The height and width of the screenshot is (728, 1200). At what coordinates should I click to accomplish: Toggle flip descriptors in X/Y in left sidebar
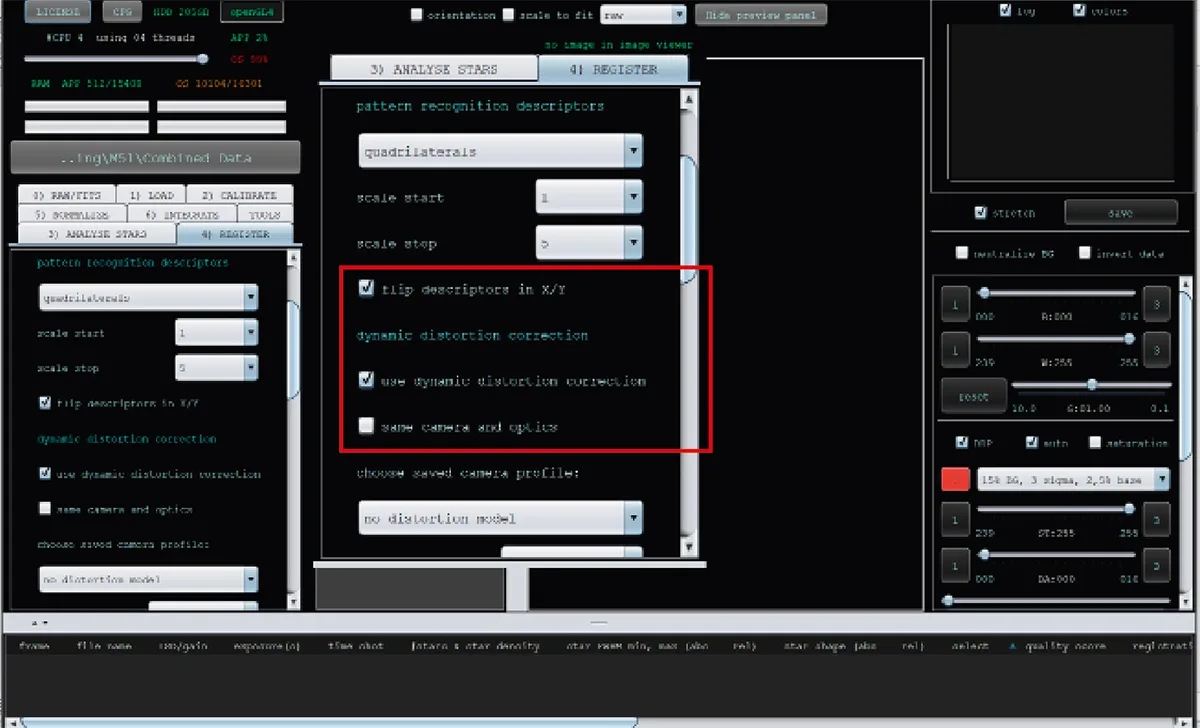tap(45, 403)
